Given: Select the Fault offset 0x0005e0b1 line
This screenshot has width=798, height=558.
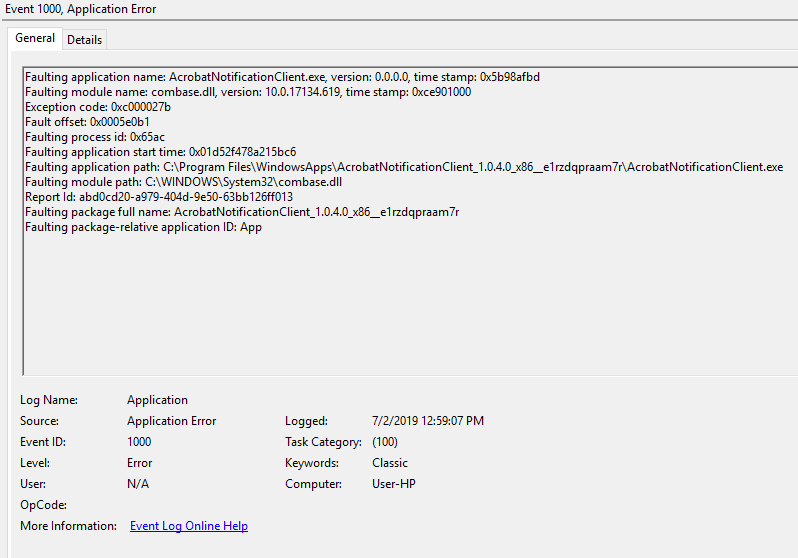Looking at the screenshot, I should [87, 122].
